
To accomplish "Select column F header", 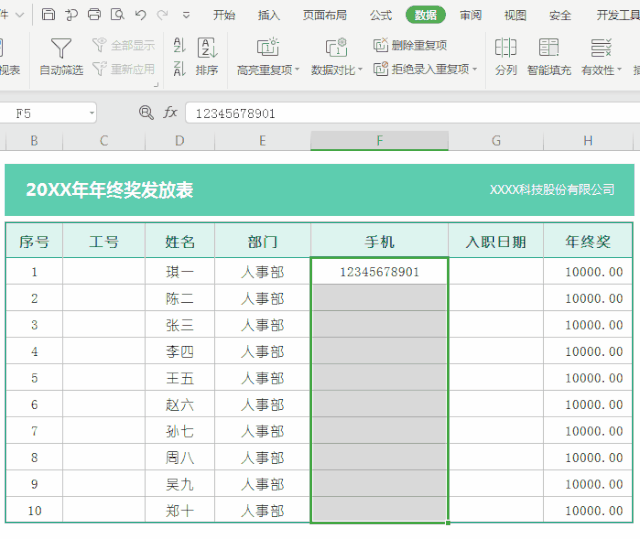I will 379,141.
